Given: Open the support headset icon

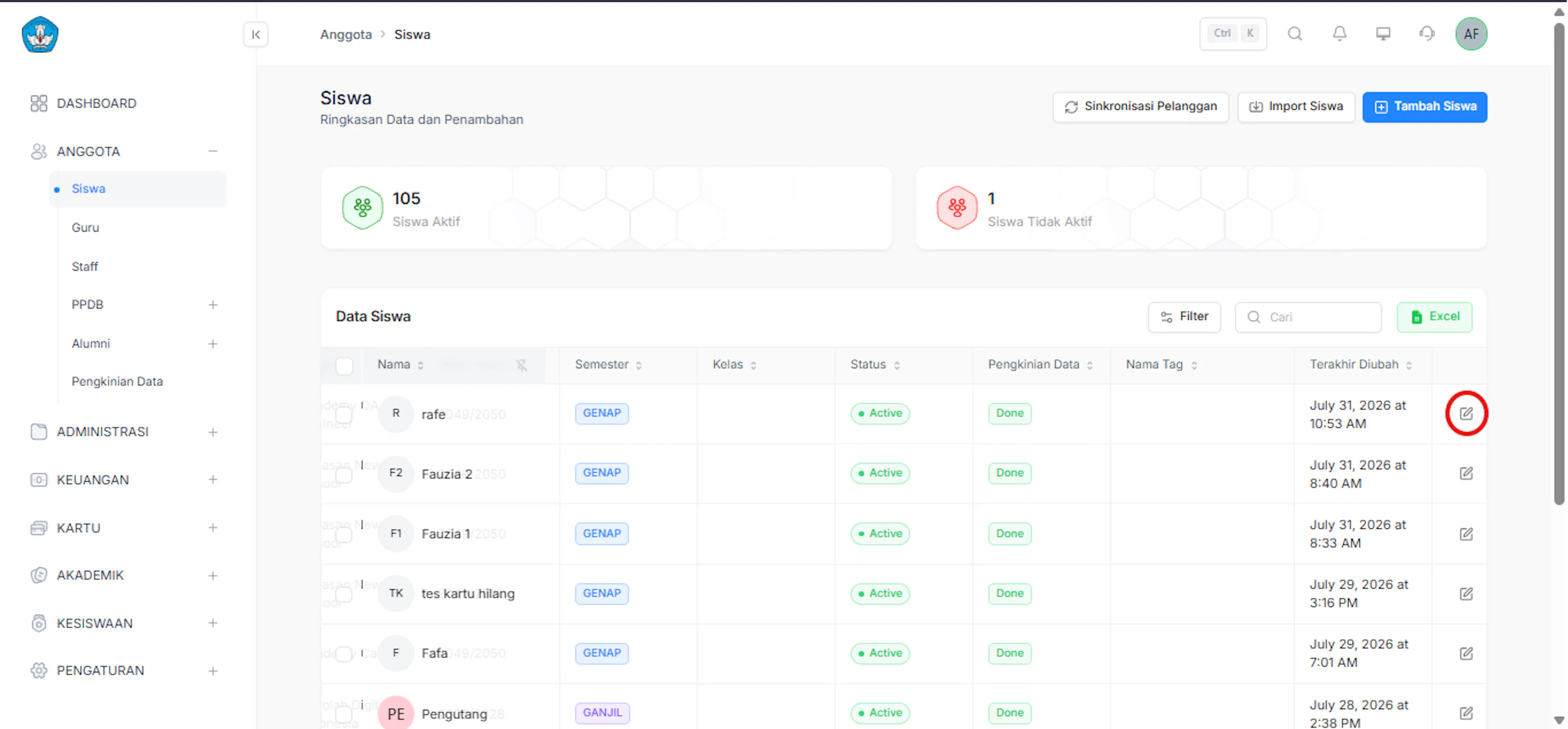Looking at the screenshot, I should [1427, 34].
